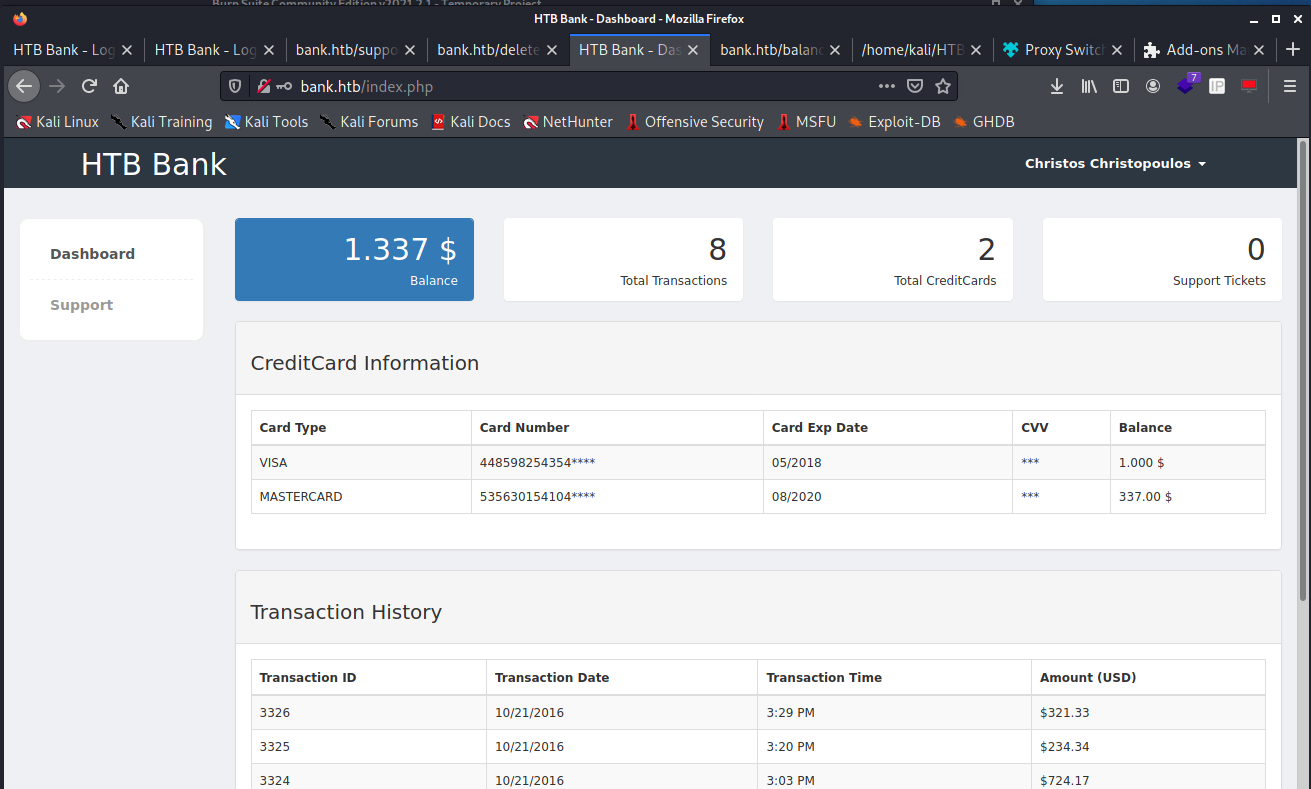1311x789 pixels.
Task: Open the Downloads panel arrow icon
Action: 1057,87
